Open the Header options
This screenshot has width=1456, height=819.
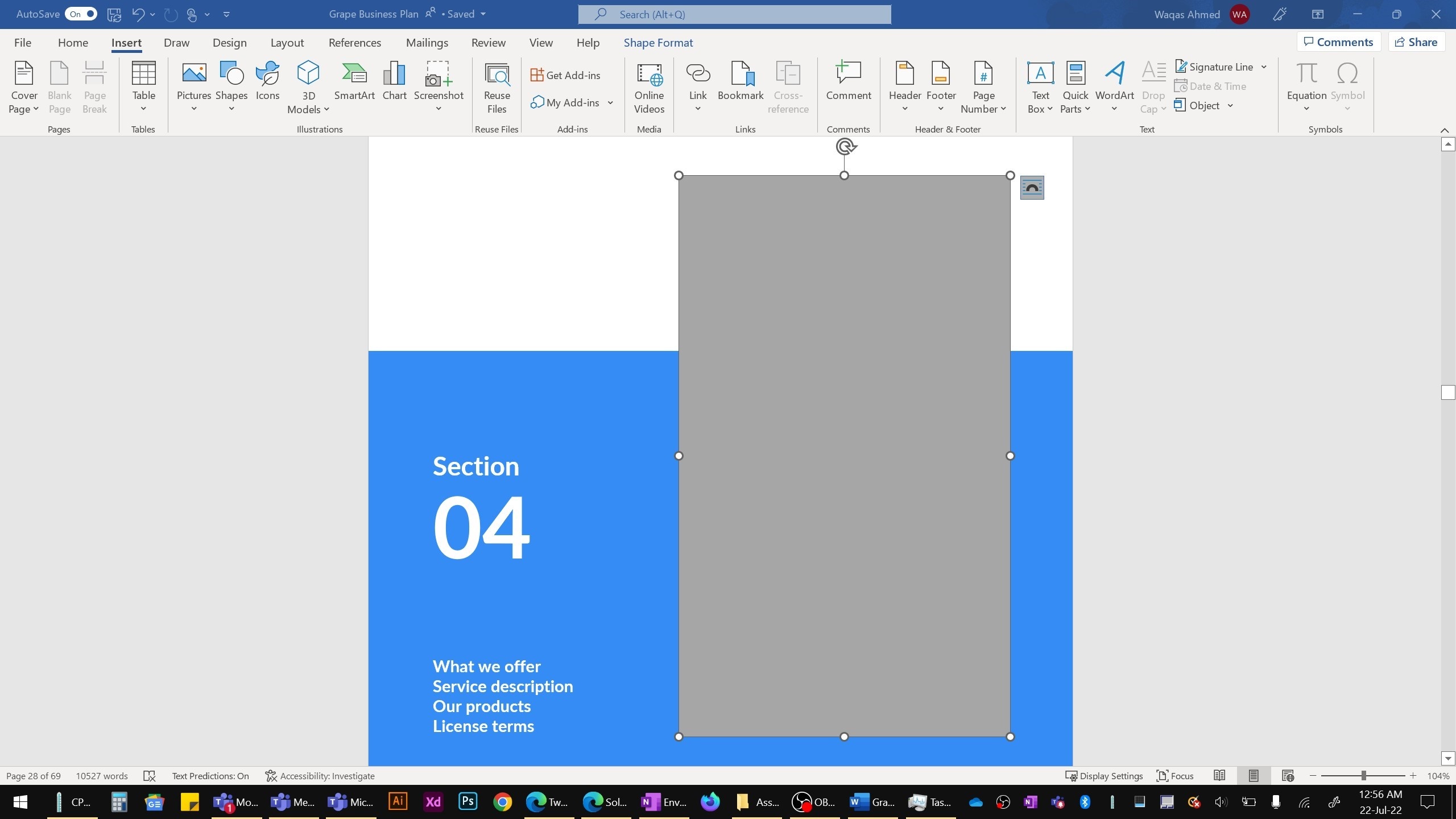pos(905,88)
